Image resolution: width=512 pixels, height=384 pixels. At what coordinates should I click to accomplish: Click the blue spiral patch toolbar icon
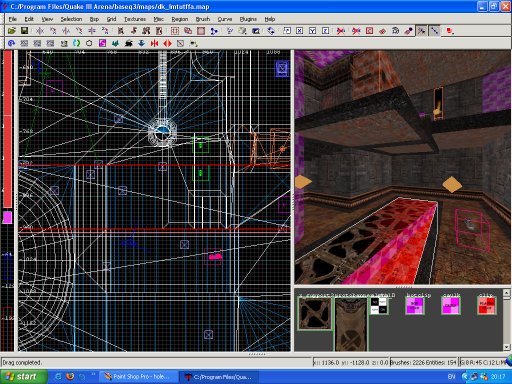tap(11, 43)
